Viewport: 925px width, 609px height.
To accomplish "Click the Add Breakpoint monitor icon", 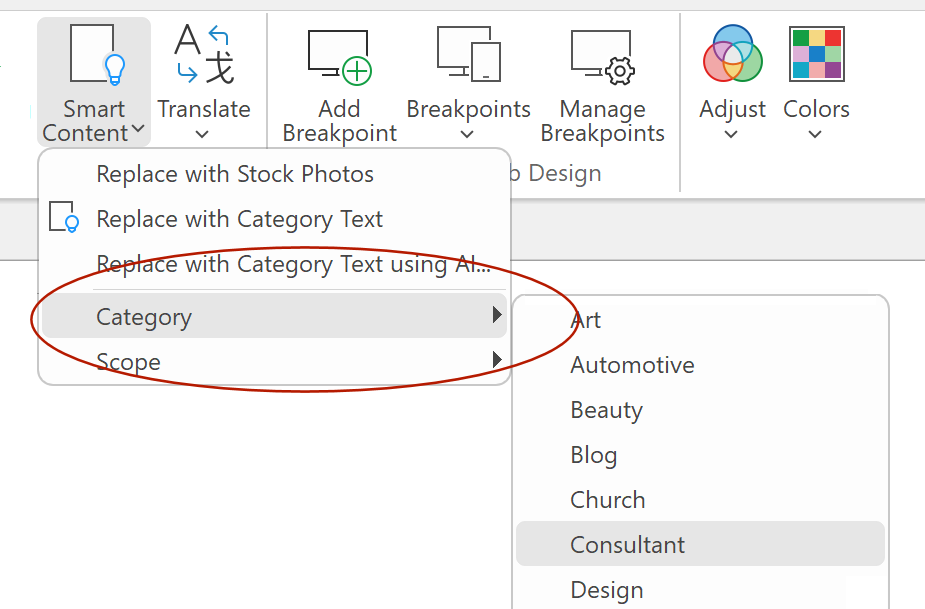I will click(x=339, y=57).
